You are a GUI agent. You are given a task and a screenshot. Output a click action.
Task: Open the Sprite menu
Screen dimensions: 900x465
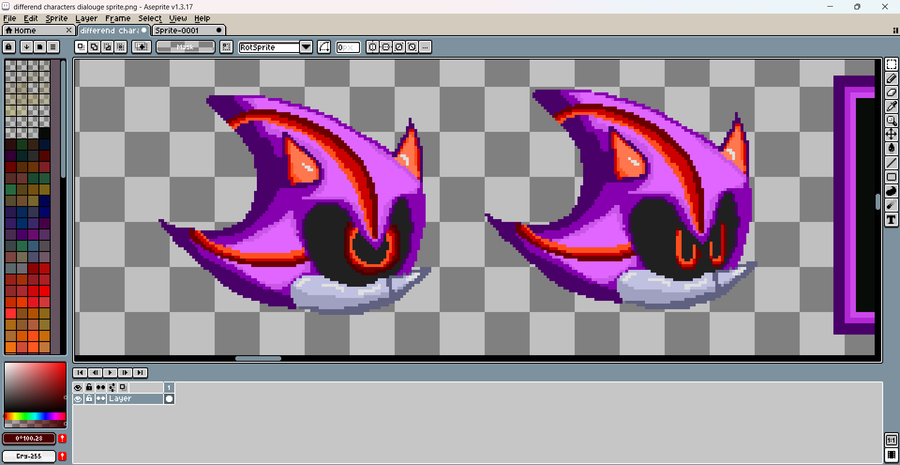[57, 18]
